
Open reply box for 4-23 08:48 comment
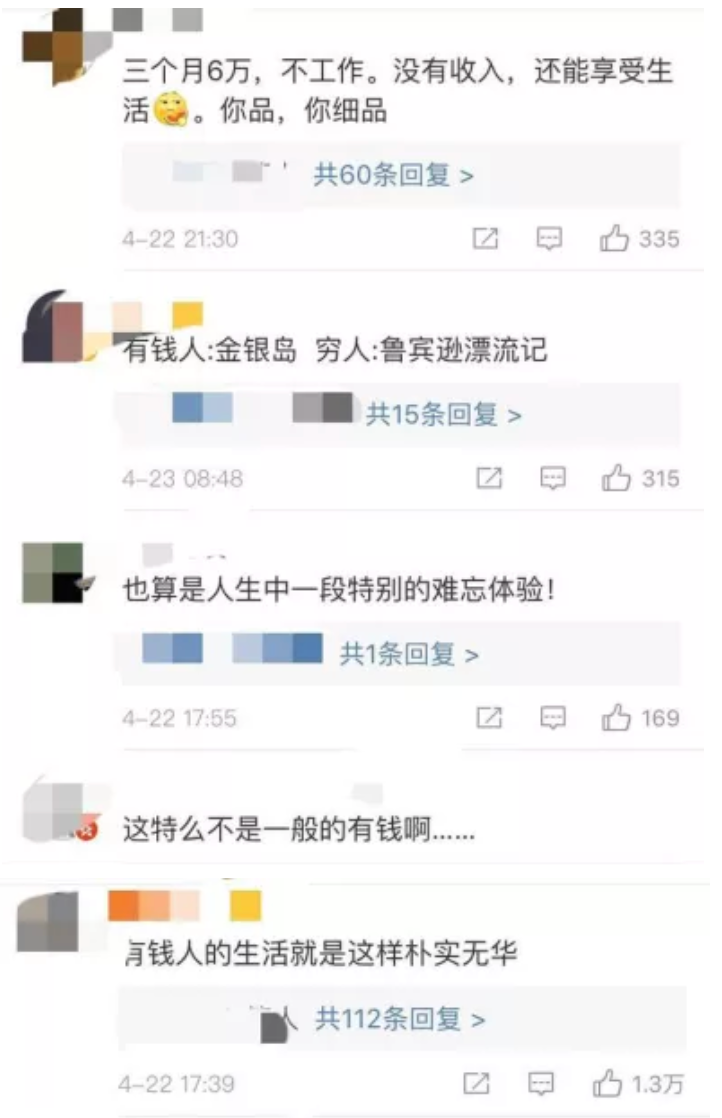(x=552, y=478)
